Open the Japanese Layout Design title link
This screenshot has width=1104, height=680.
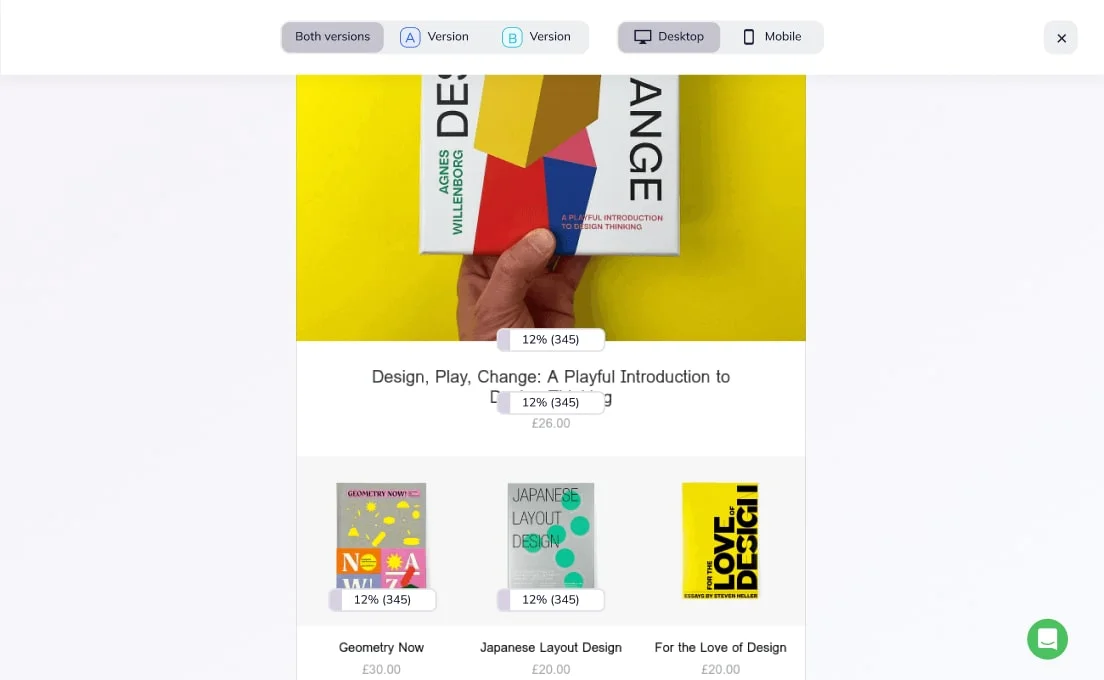(x=550, y=647)
